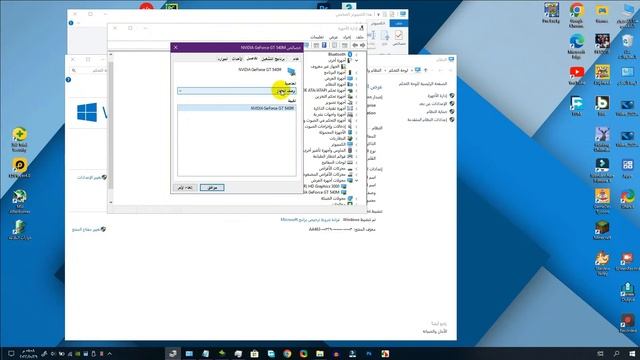The image size is (640, 360).
Task: Open the Action Center notification icon
Action: (x=11, y=353)
